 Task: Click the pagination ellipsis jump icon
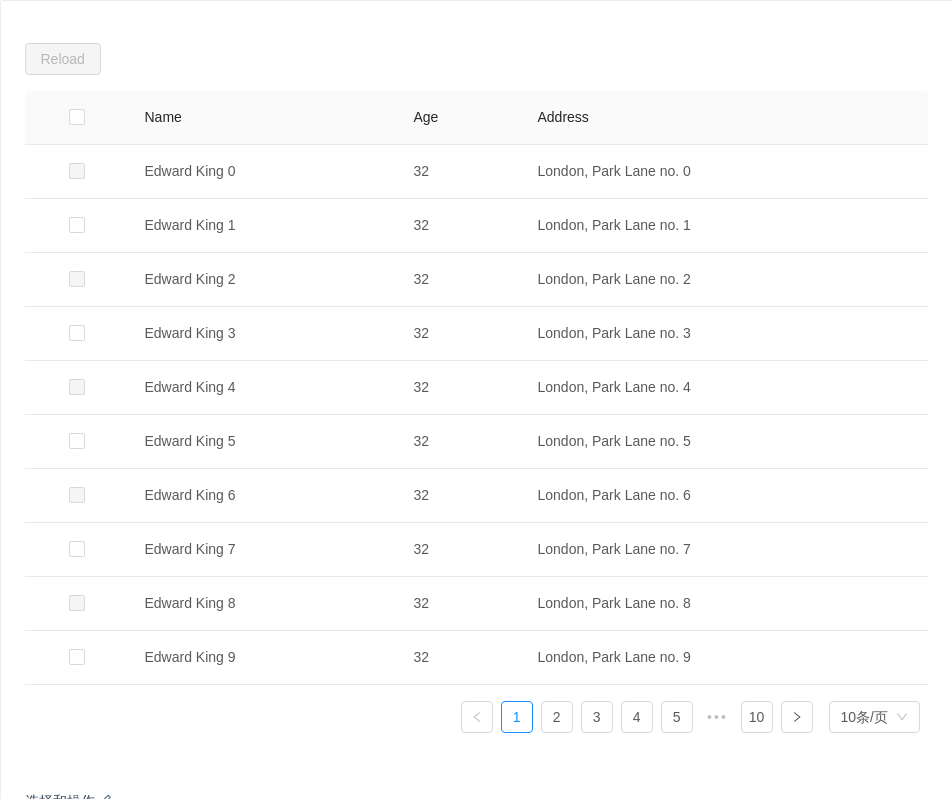coord(717,717)
